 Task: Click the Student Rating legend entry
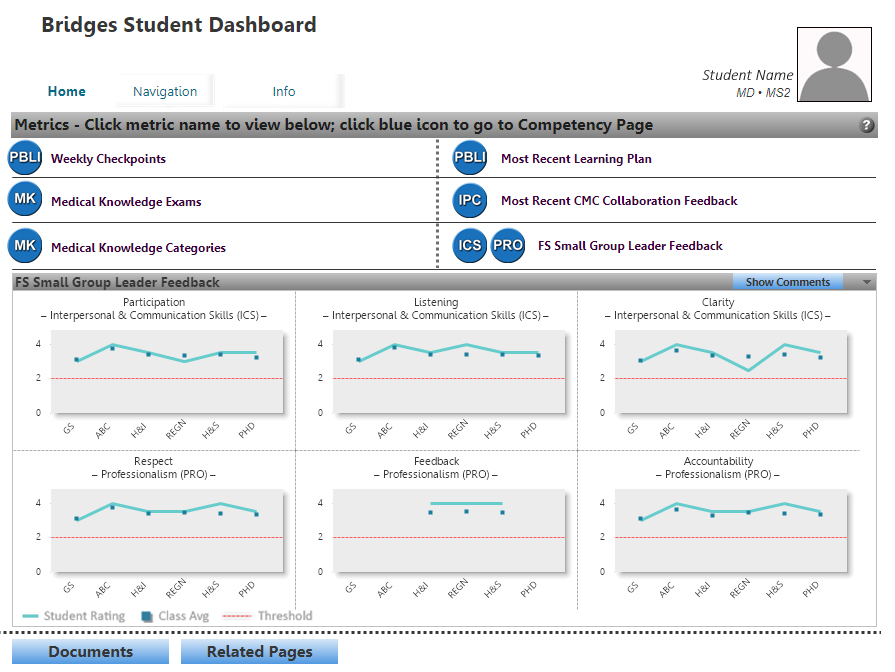click(74, 616)
